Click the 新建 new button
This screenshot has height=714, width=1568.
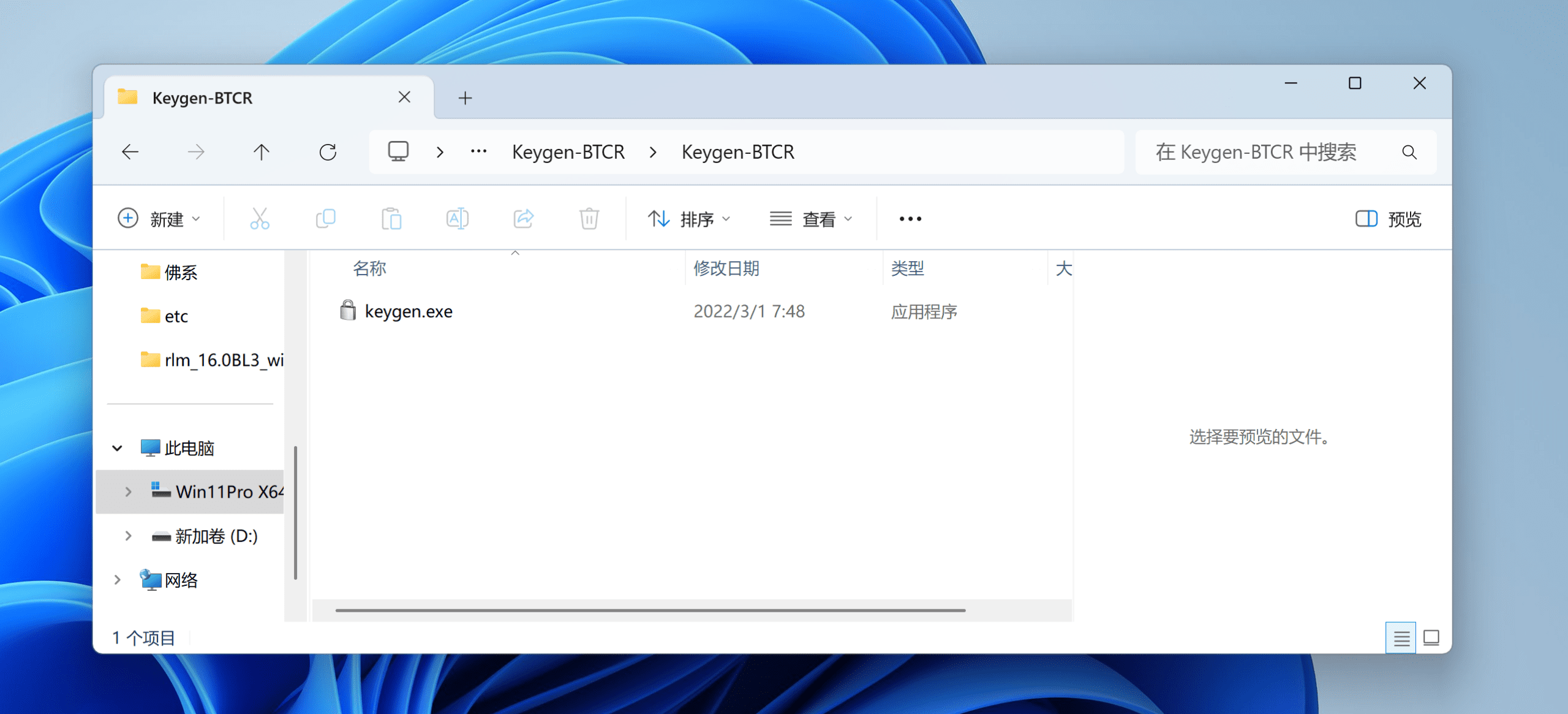pyautogui.click(x=159, y=219)
